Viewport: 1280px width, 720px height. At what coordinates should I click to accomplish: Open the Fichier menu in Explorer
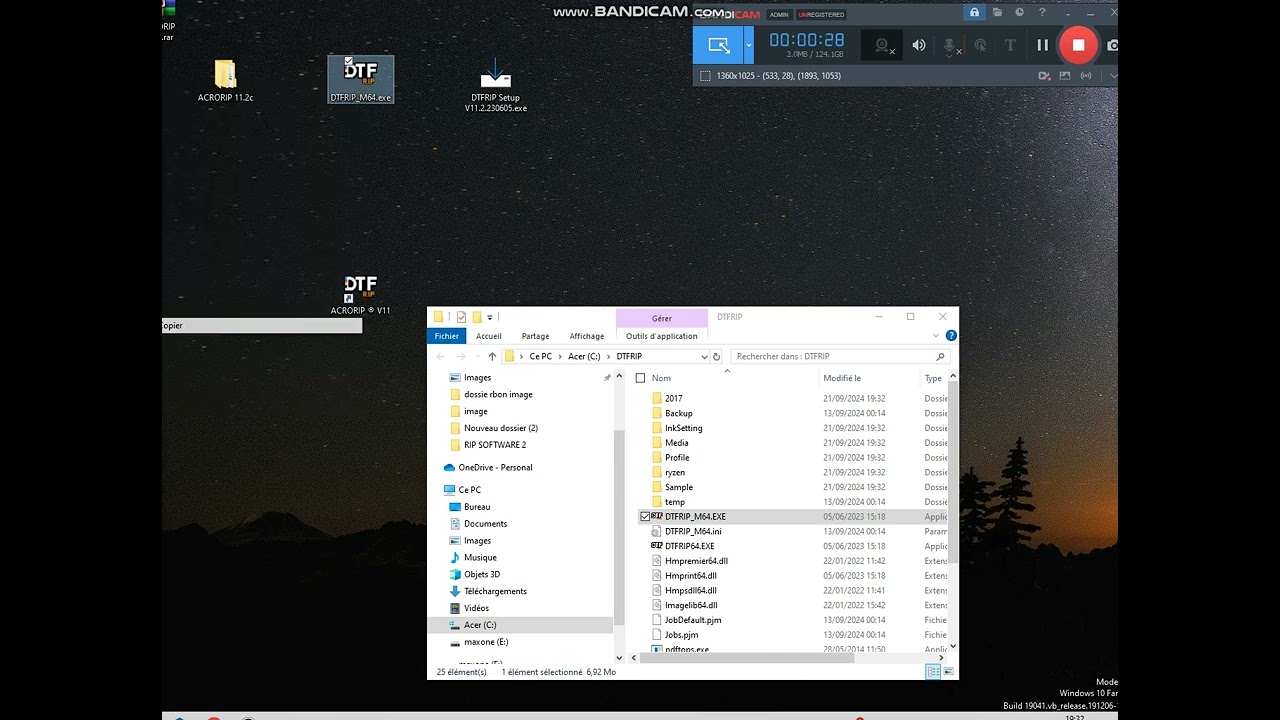click(x=446, y=336)
